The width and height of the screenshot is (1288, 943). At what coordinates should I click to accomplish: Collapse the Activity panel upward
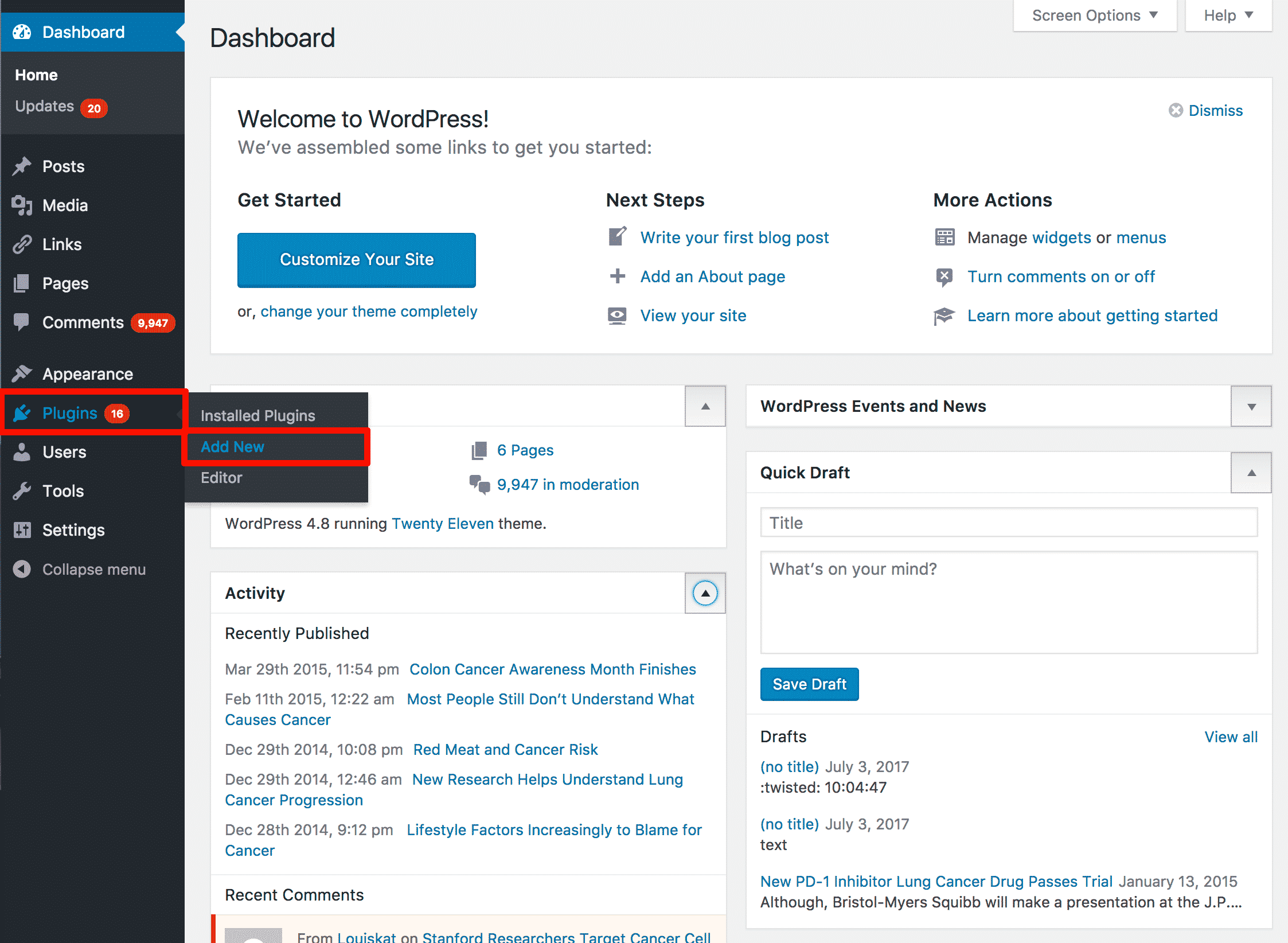[706, 592]
